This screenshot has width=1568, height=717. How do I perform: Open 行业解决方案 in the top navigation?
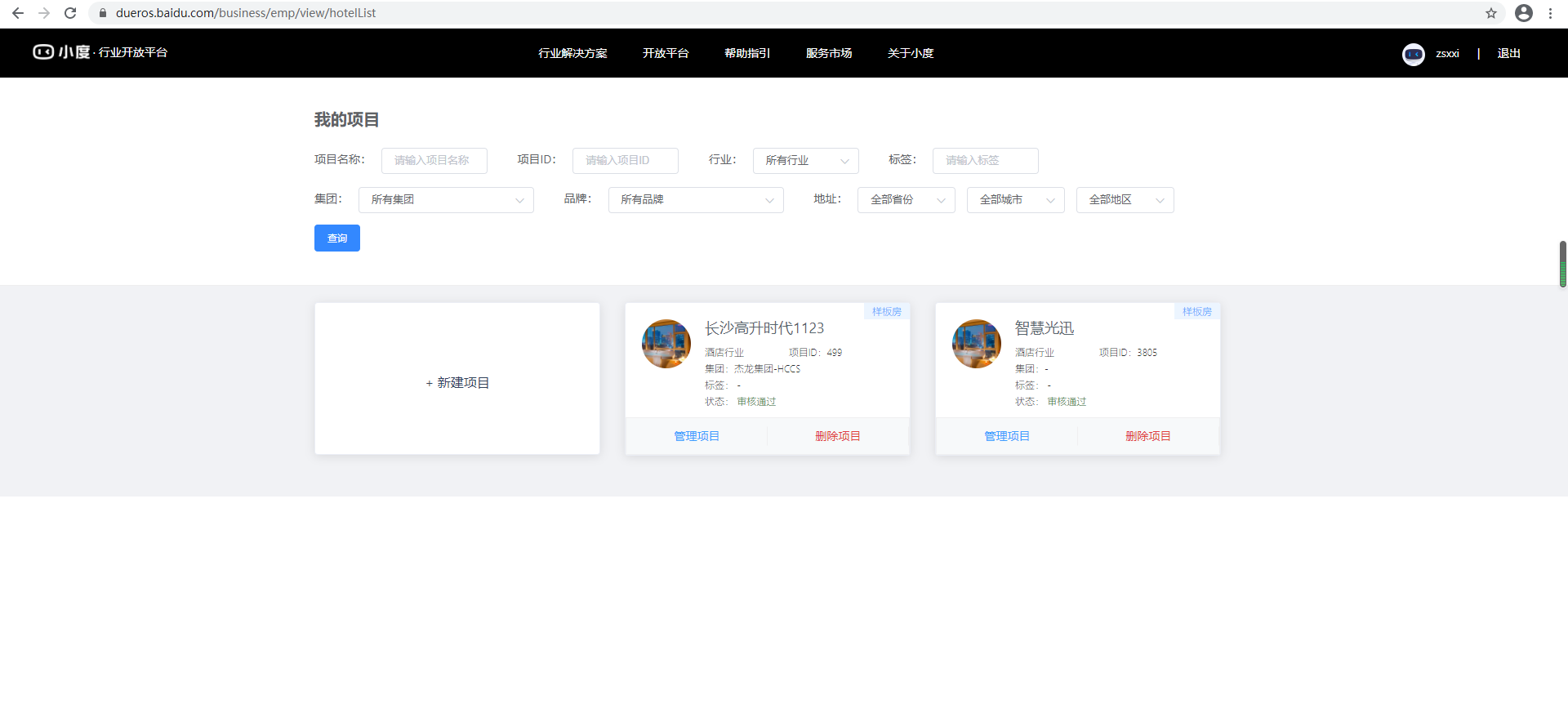[x=572, y=53]
